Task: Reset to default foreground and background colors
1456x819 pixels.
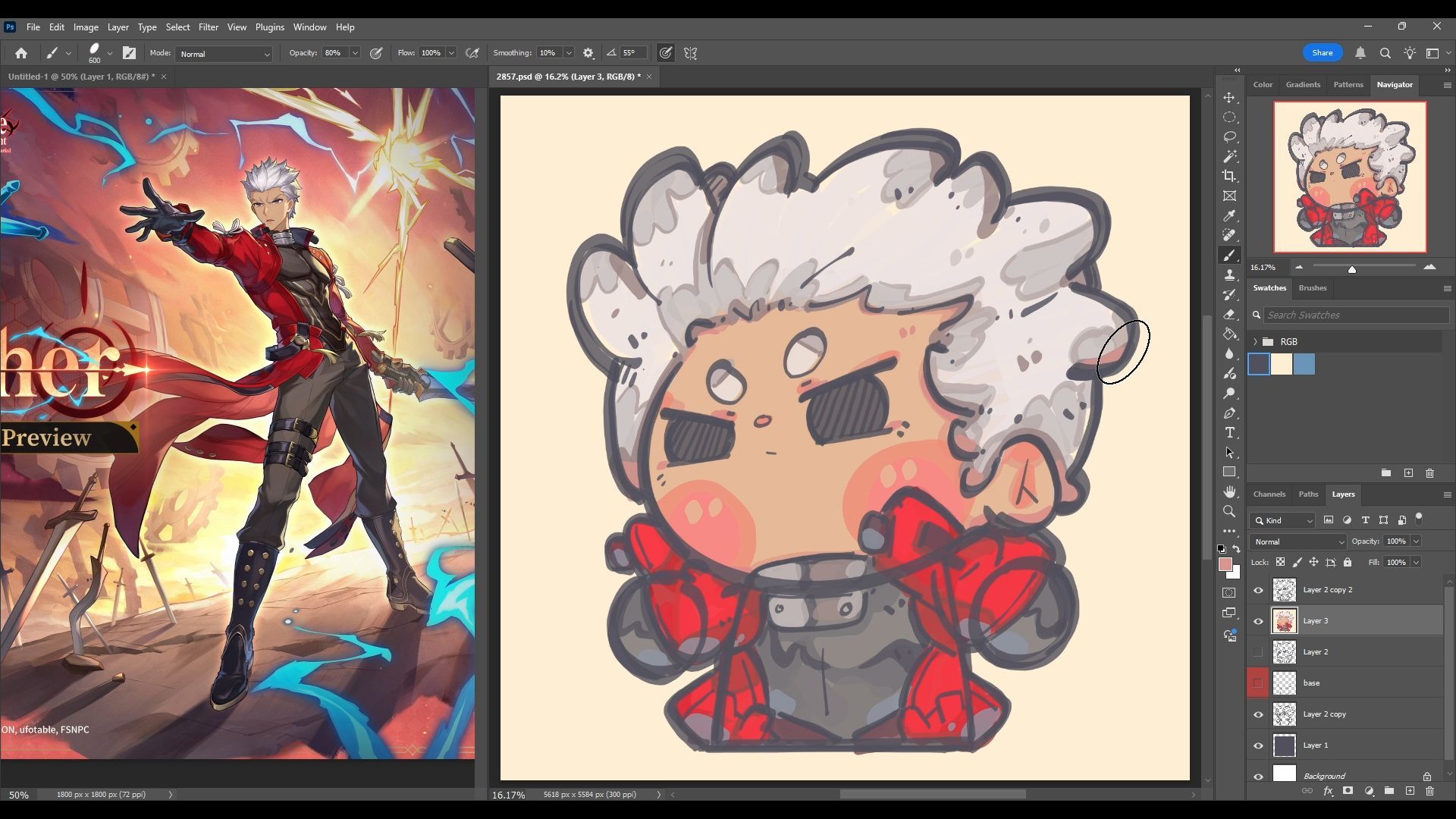Action: click(1221, 548)
